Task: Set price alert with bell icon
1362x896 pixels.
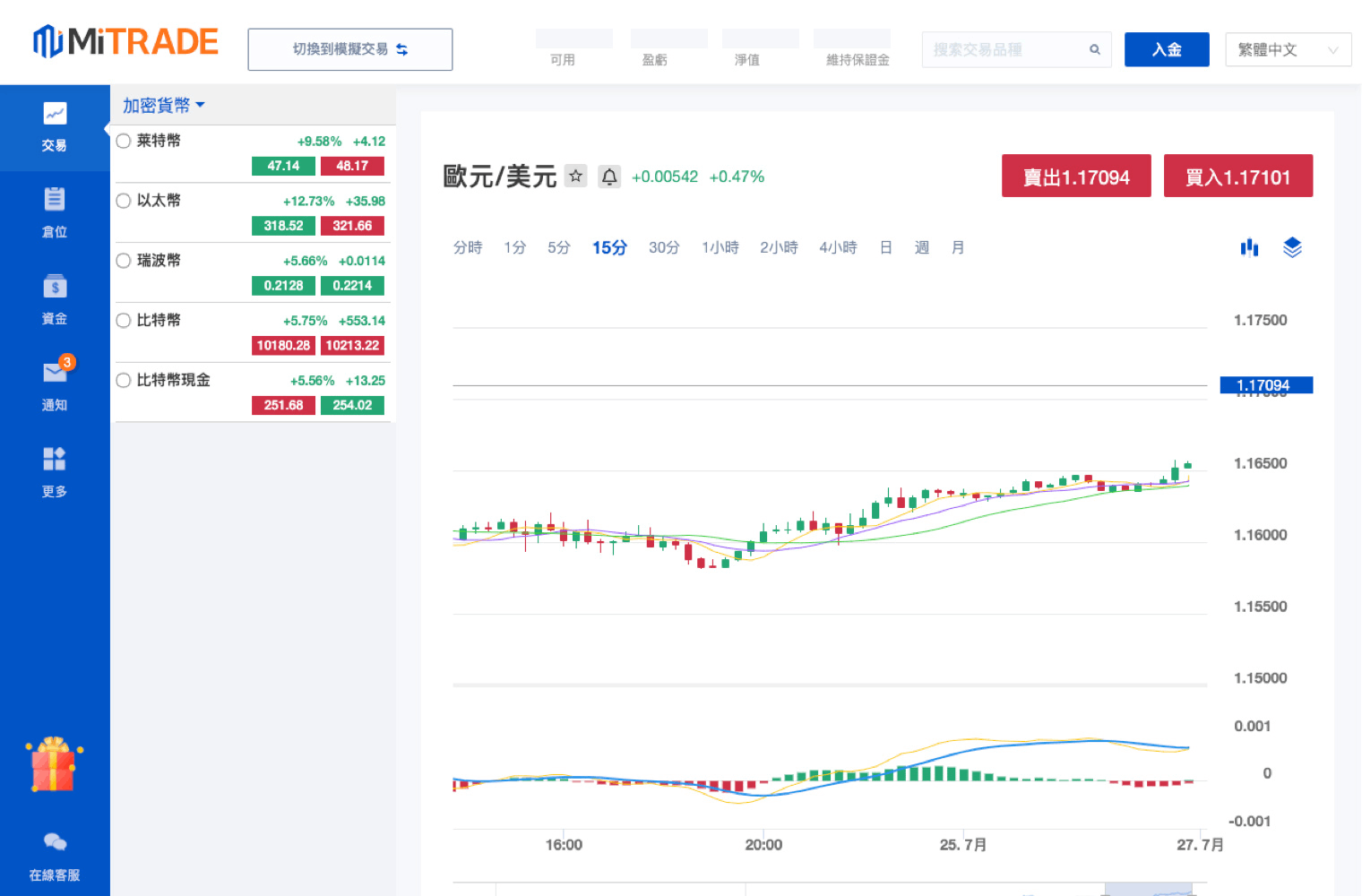Action: [x=609, y=177]
